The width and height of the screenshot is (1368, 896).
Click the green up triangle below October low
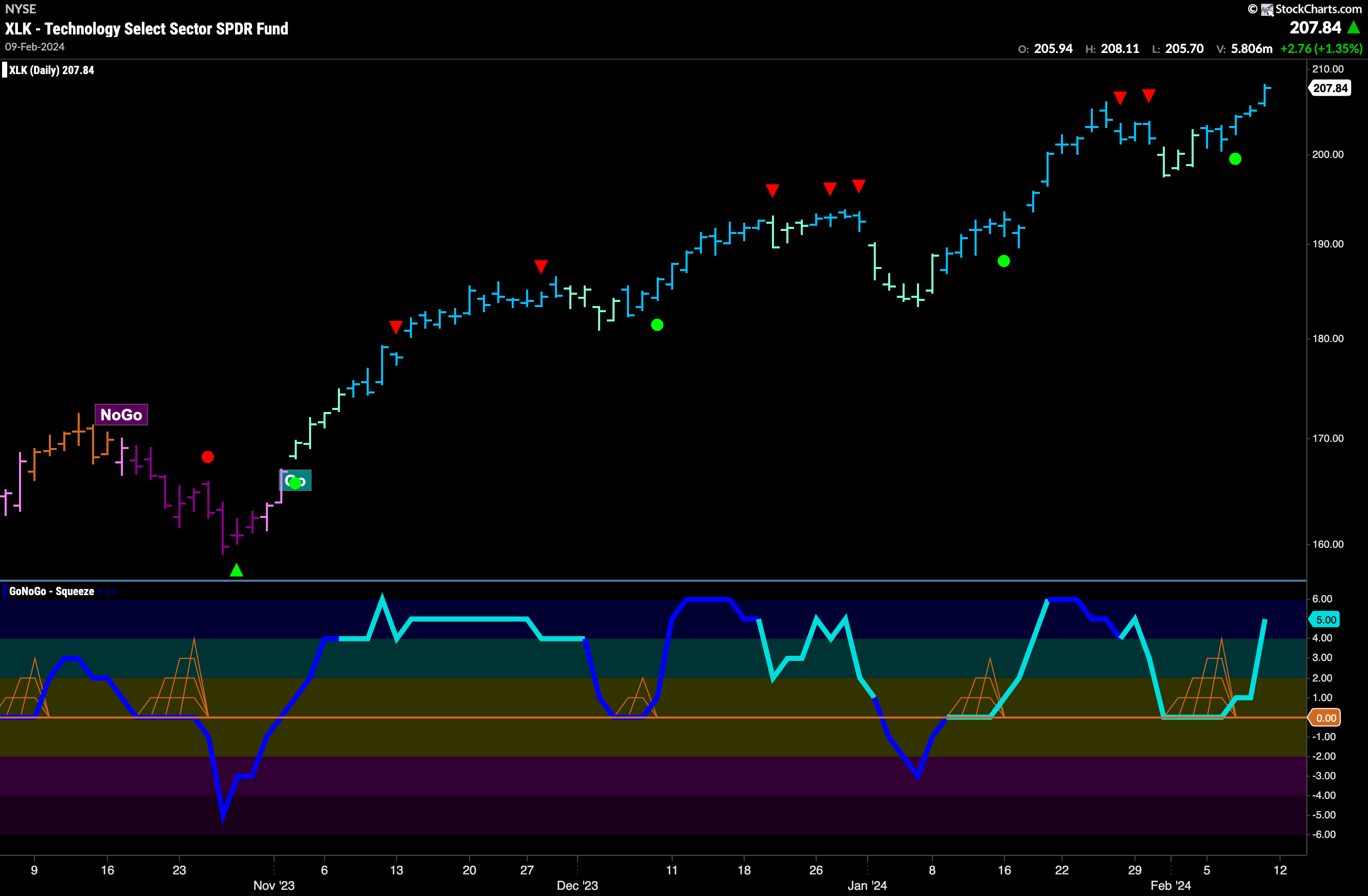click(x=236, y=570)
